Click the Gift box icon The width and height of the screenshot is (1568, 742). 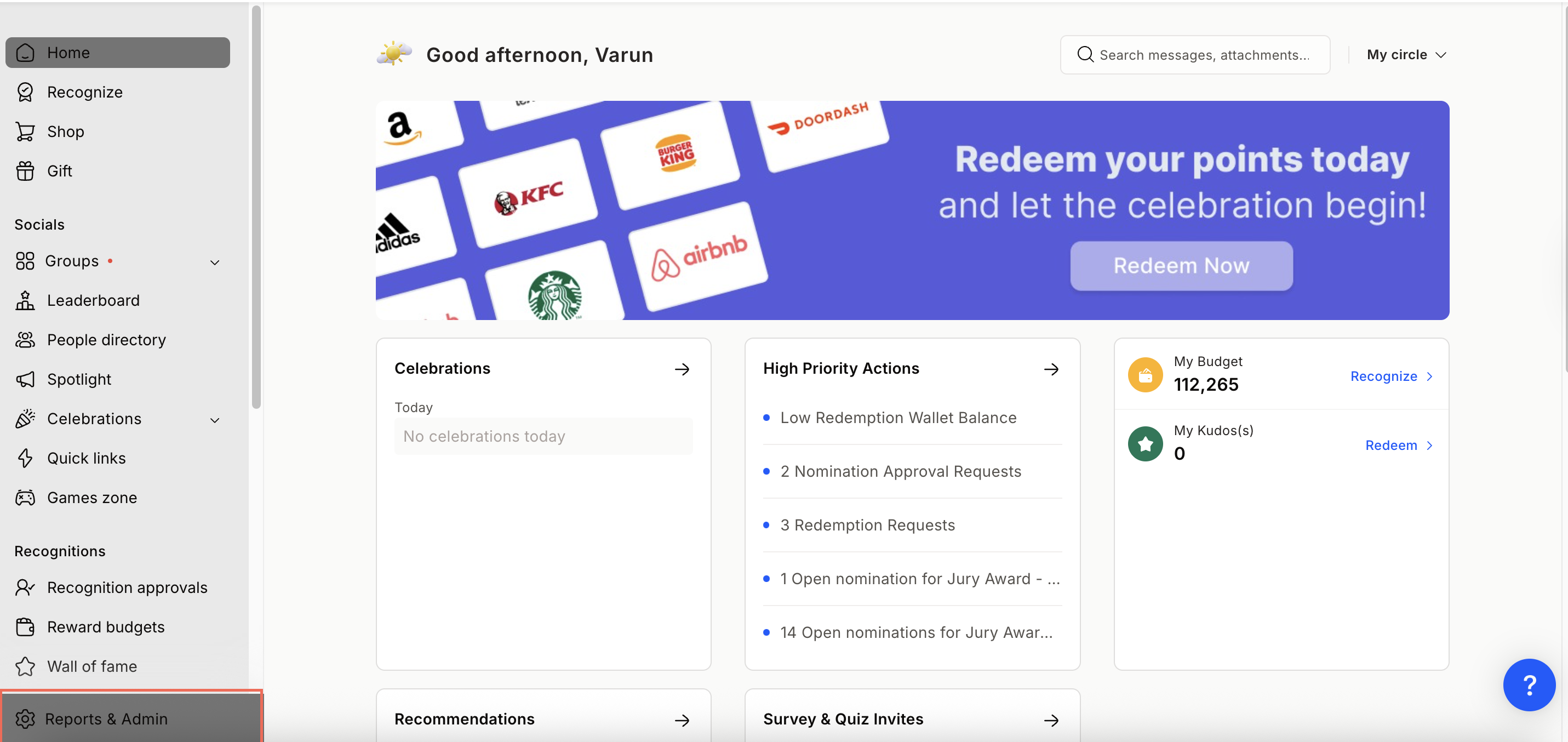point(25,171)
